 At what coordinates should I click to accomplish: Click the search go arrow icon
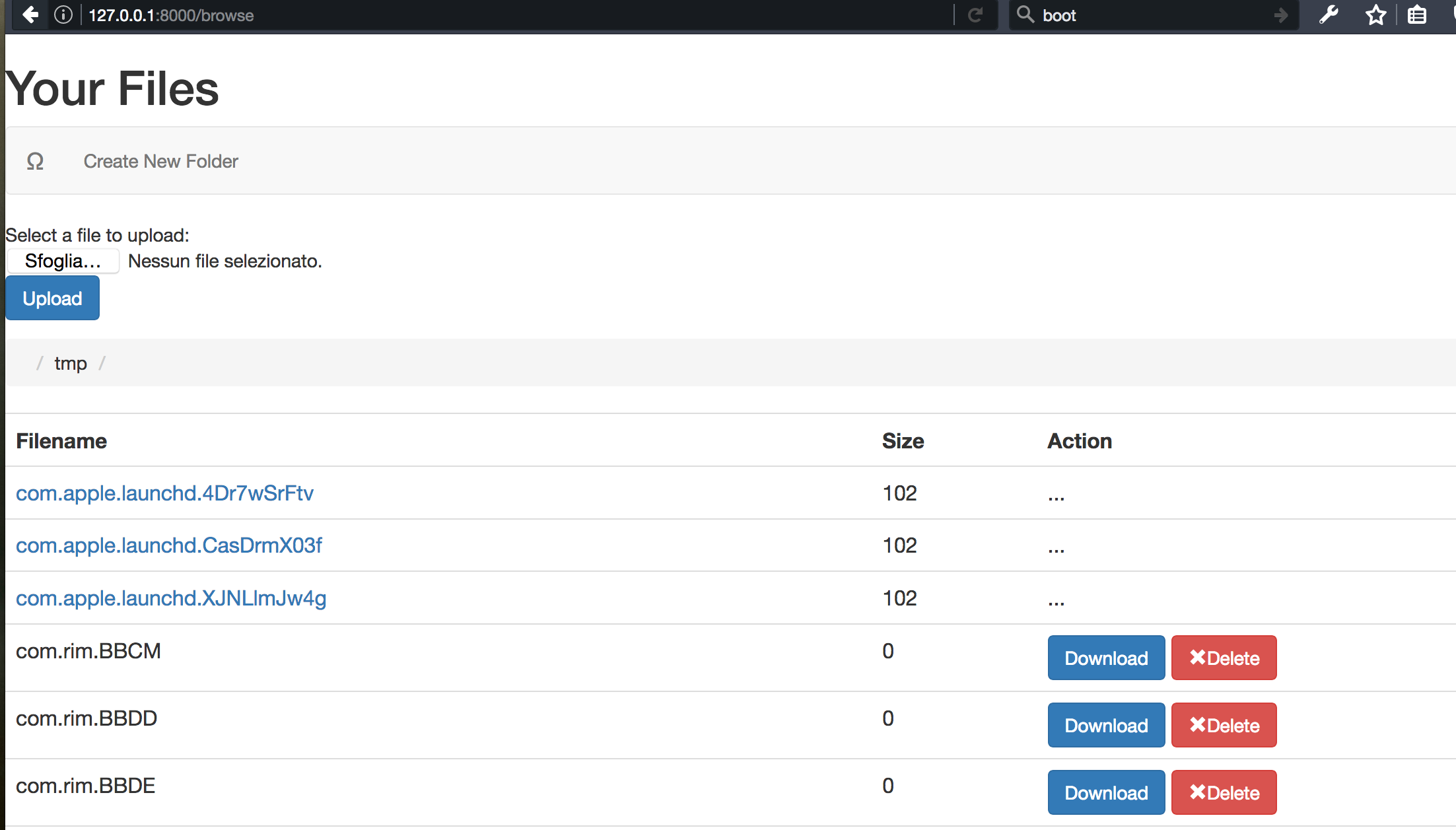pyautogui.click(x=1281, y=15)
